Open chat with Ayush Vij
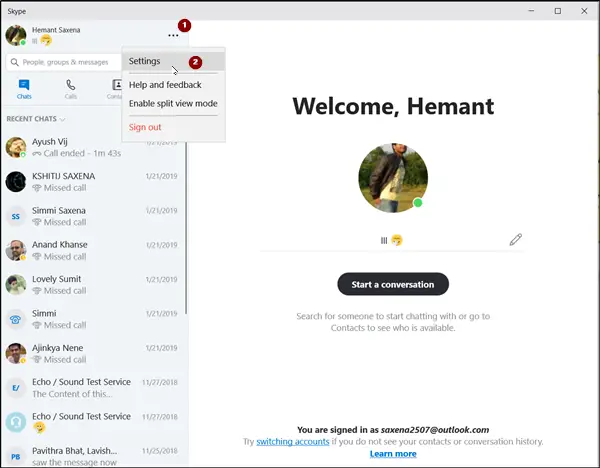The height and width of the screenshot is (468, 600). 92,147
